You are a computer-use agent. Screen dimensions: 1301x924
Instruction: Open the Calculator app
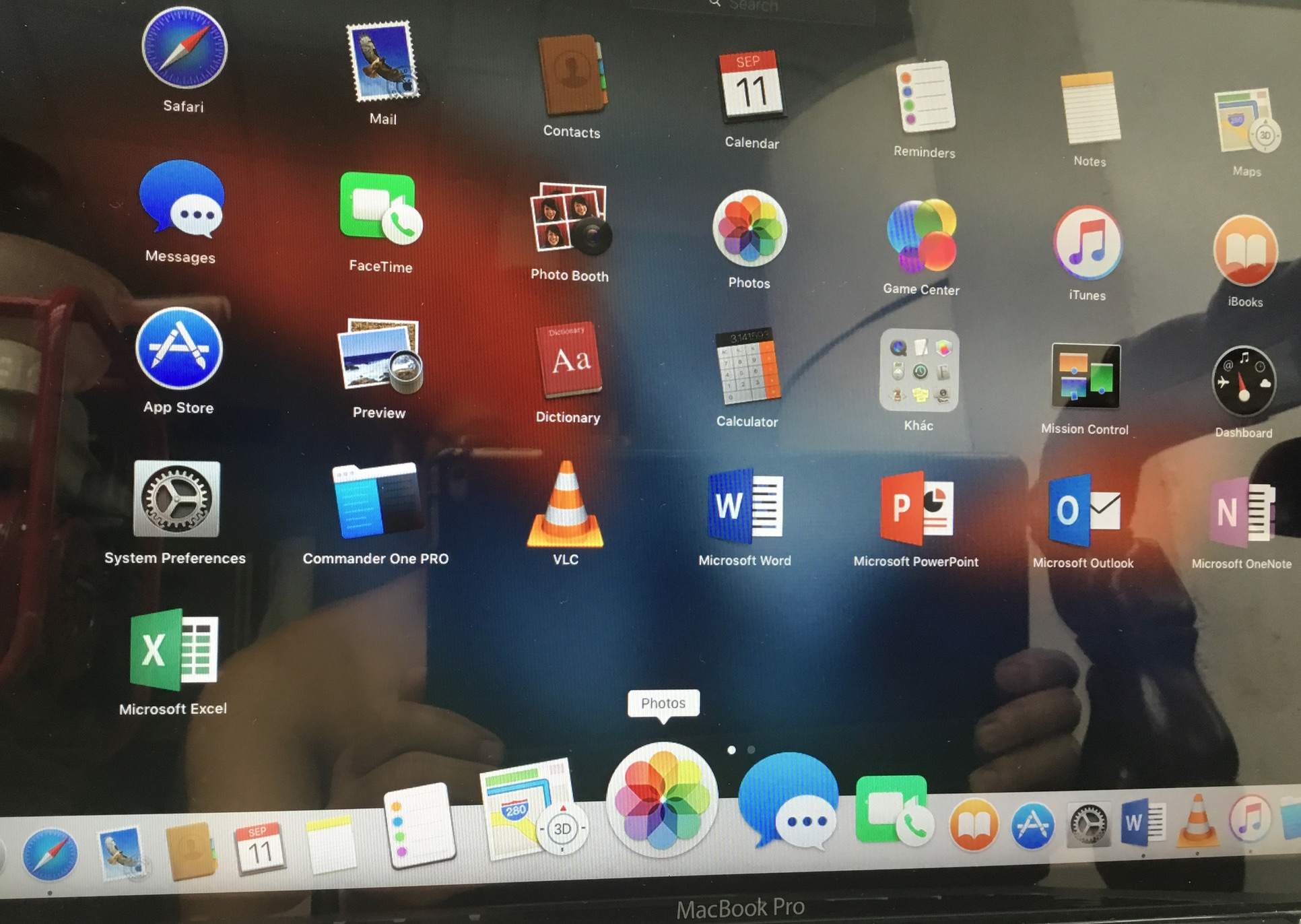pyautogui.click(x=747, y=367)
